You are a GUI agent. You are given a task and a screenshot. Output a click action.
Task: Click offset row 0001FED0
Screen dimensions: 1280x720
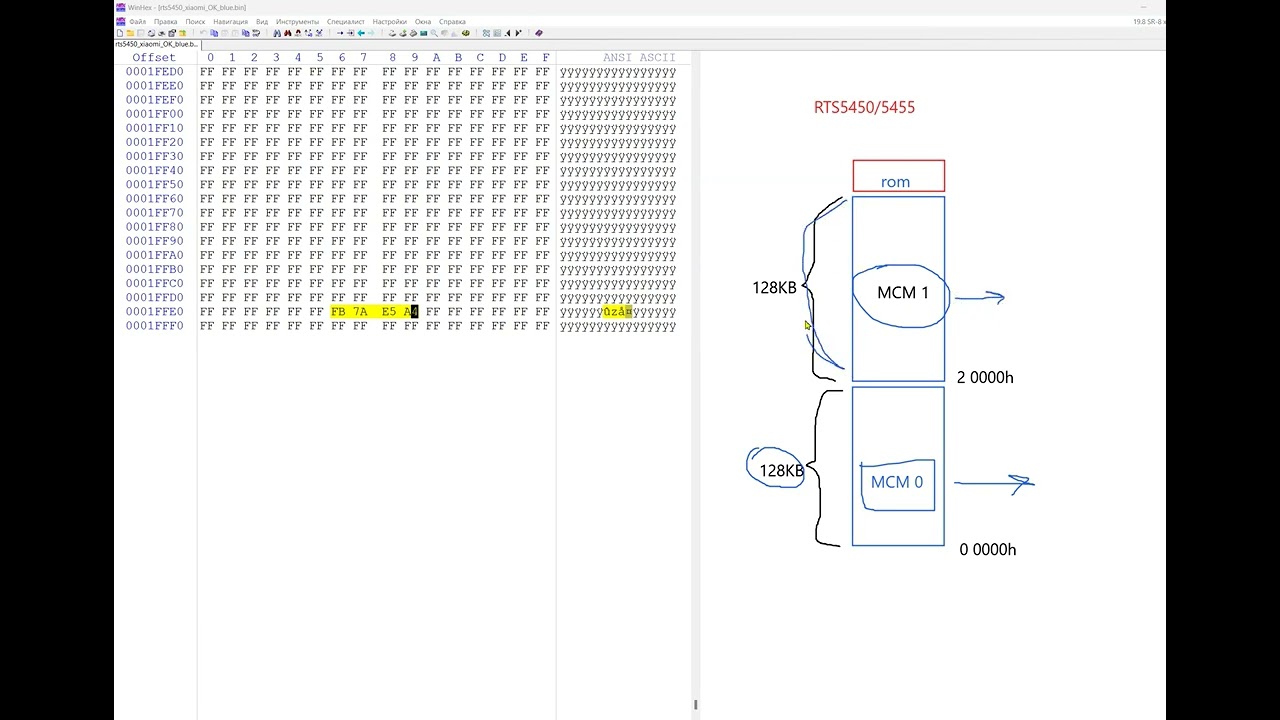coord(155,72)
